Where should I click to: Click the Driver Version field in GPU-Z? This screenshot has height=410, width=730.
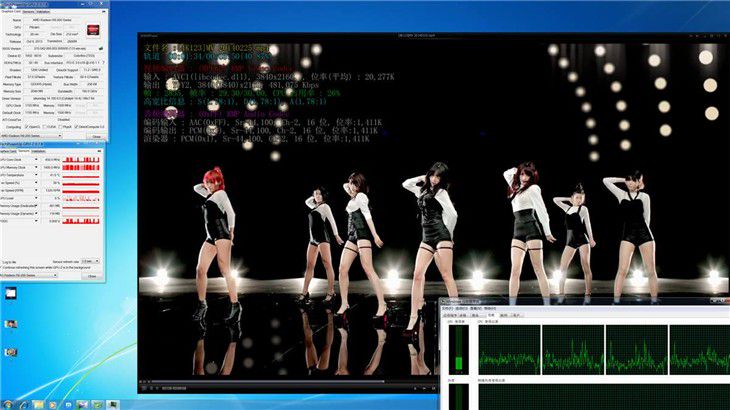pos(63,99)
